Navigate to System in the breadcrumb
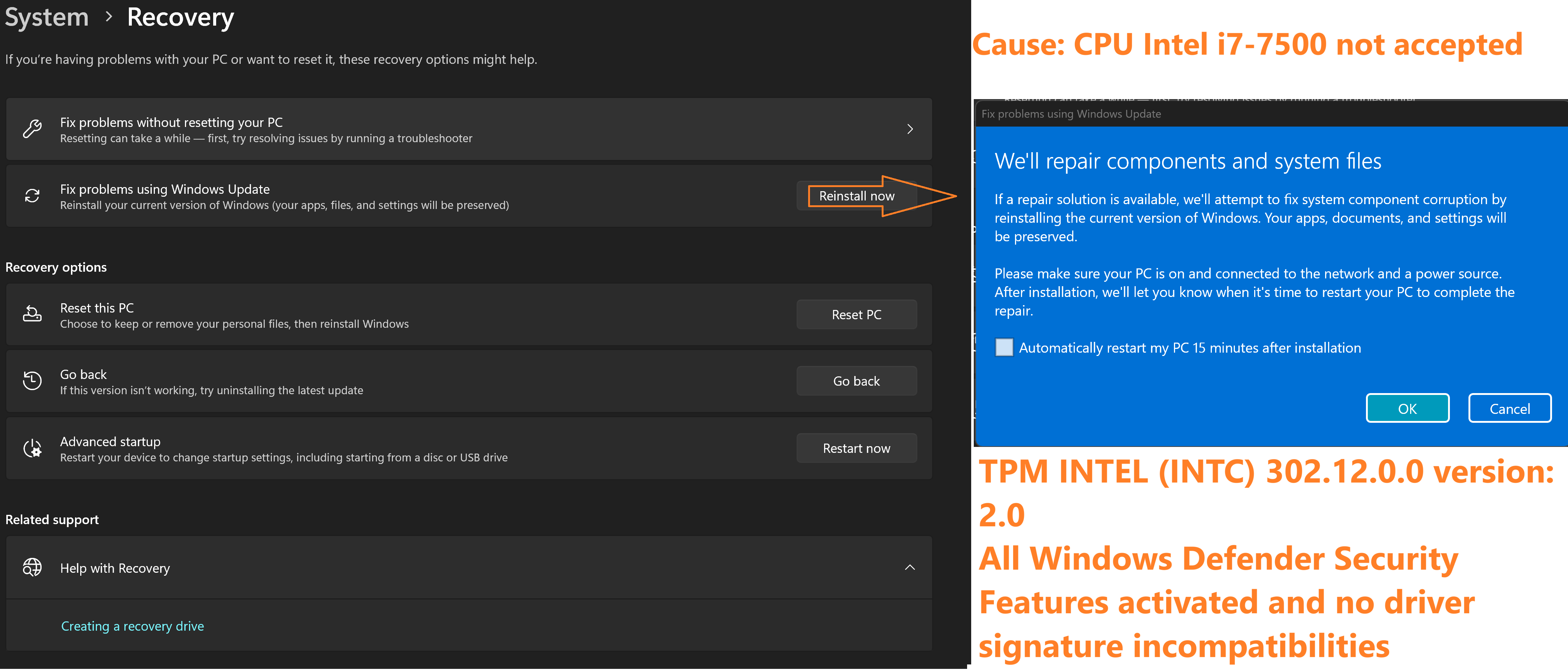This screenshot has height=670, width=1568. pyautogui.click(x=47, y=17)
